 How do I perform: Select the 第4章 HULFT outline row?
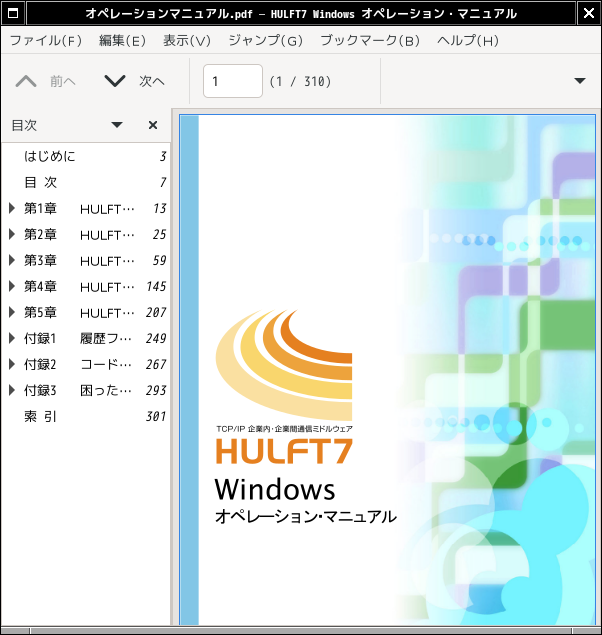(86, 286)
